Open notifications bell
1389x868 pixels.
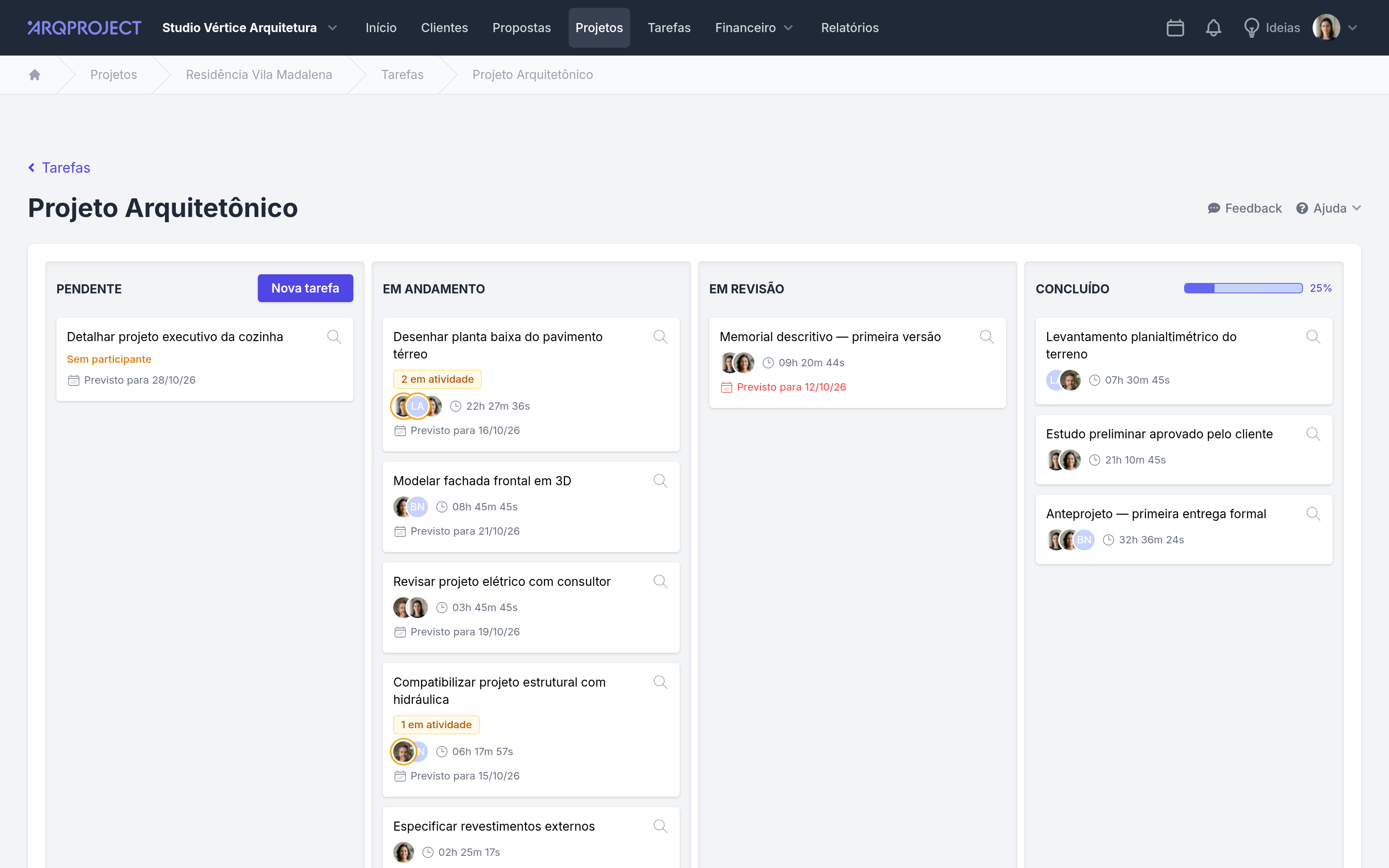coord(1213,27)
